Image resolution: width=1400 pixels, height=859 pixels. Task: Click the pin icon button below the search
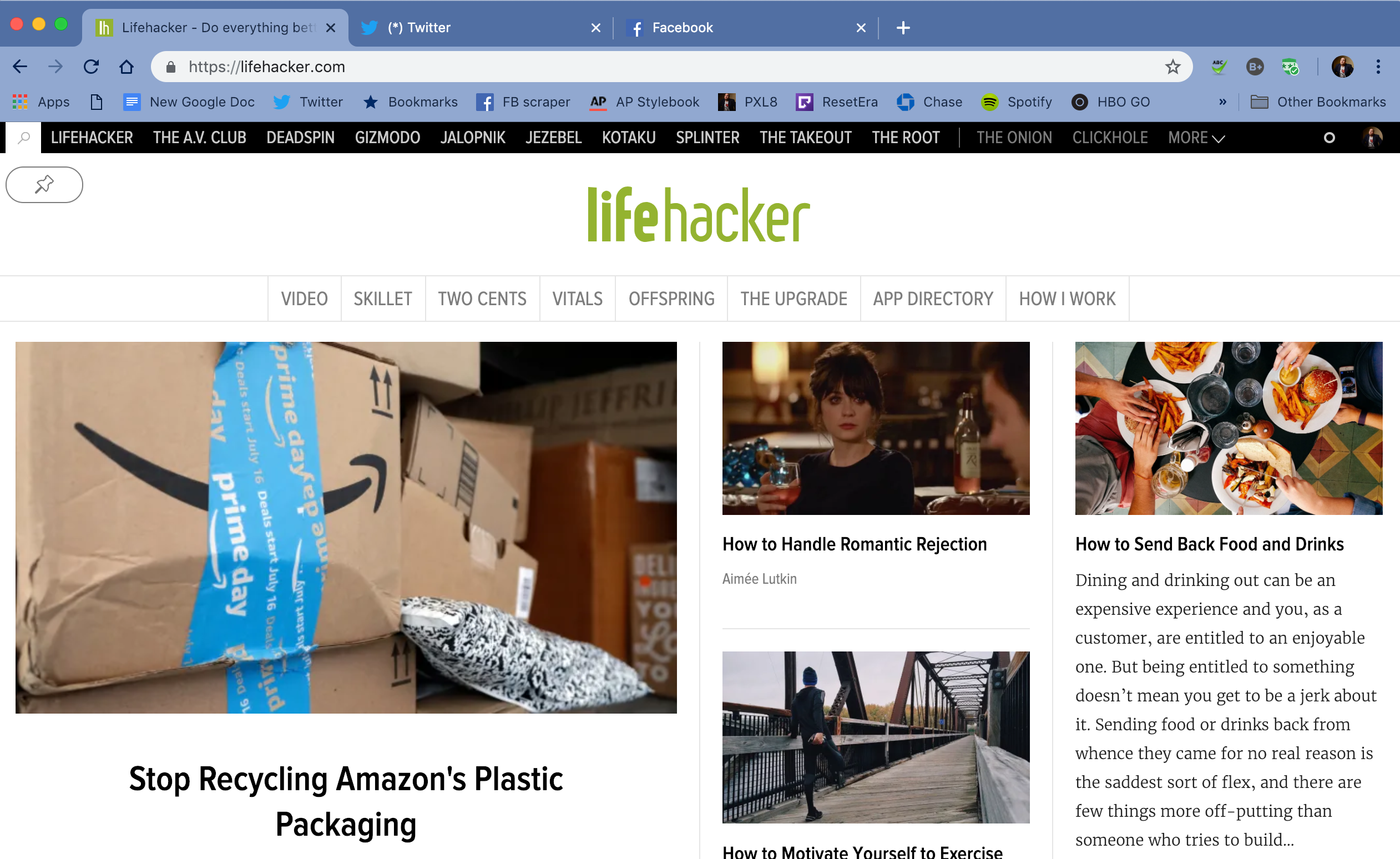click(x=44, y=185)
